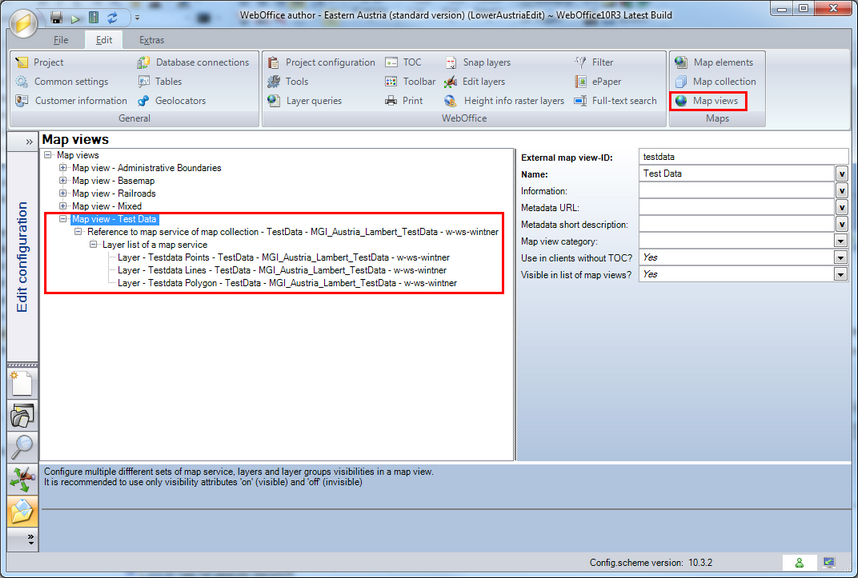Open the 'Use in clients without TOC?' dropdown
Viewport: 858px width, 578px height.
pos(841,257)
